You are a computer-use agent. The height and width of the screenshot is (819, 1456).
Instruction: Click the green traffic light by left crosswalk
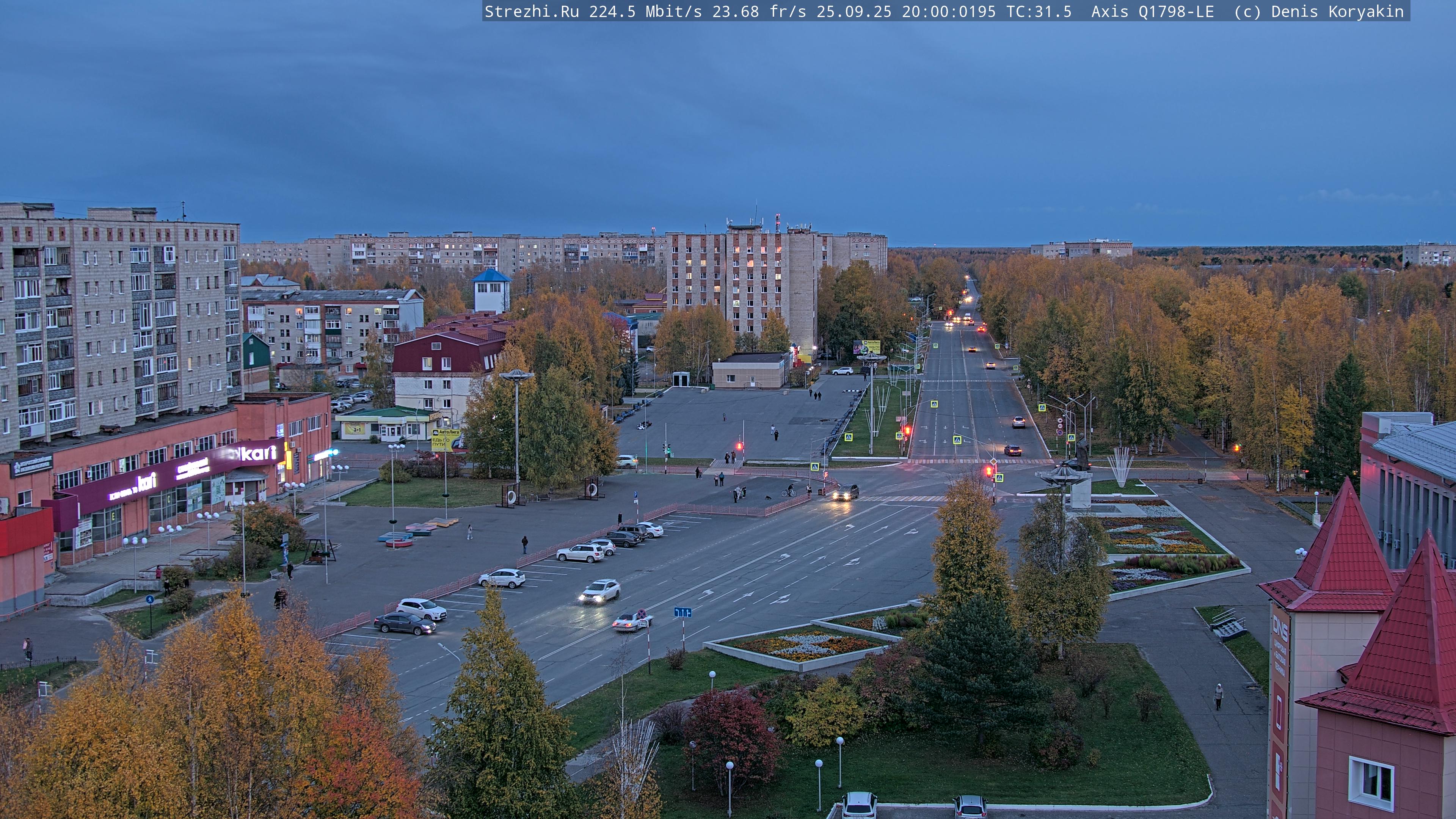(x=668, y=449)
